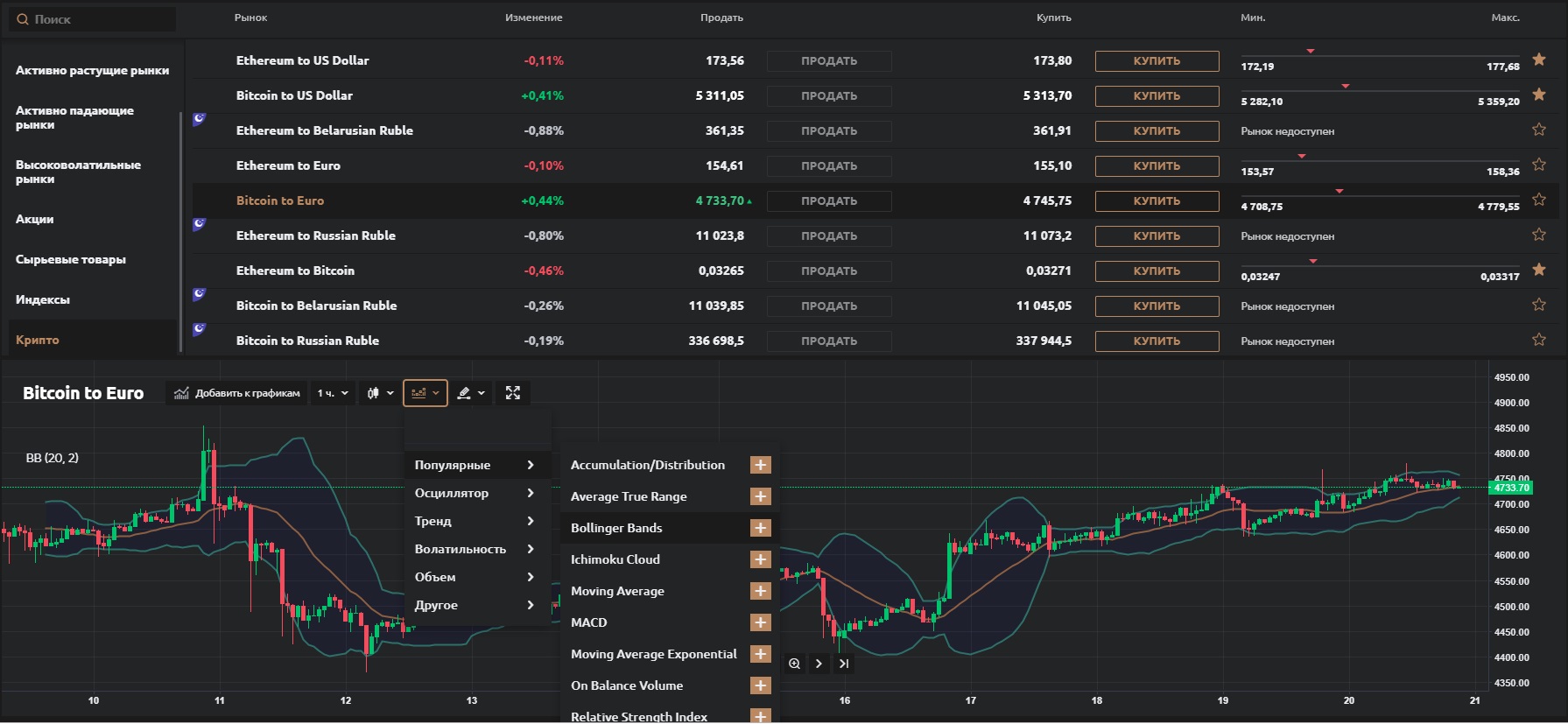Select Крипто in the market sidebar

point(38,340)
